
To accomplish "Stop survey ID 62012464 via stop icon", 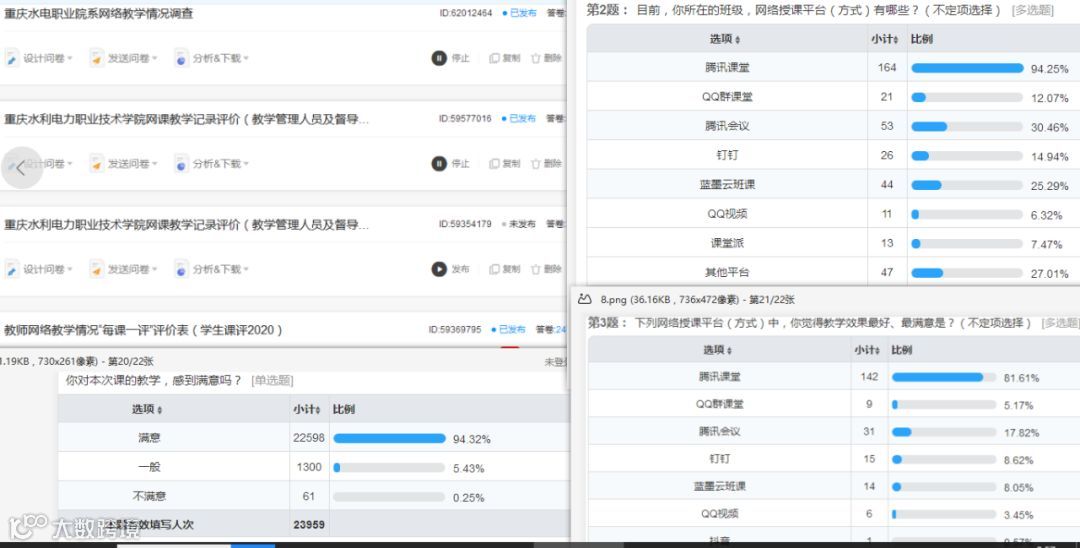I will click(x=439, y=59).
